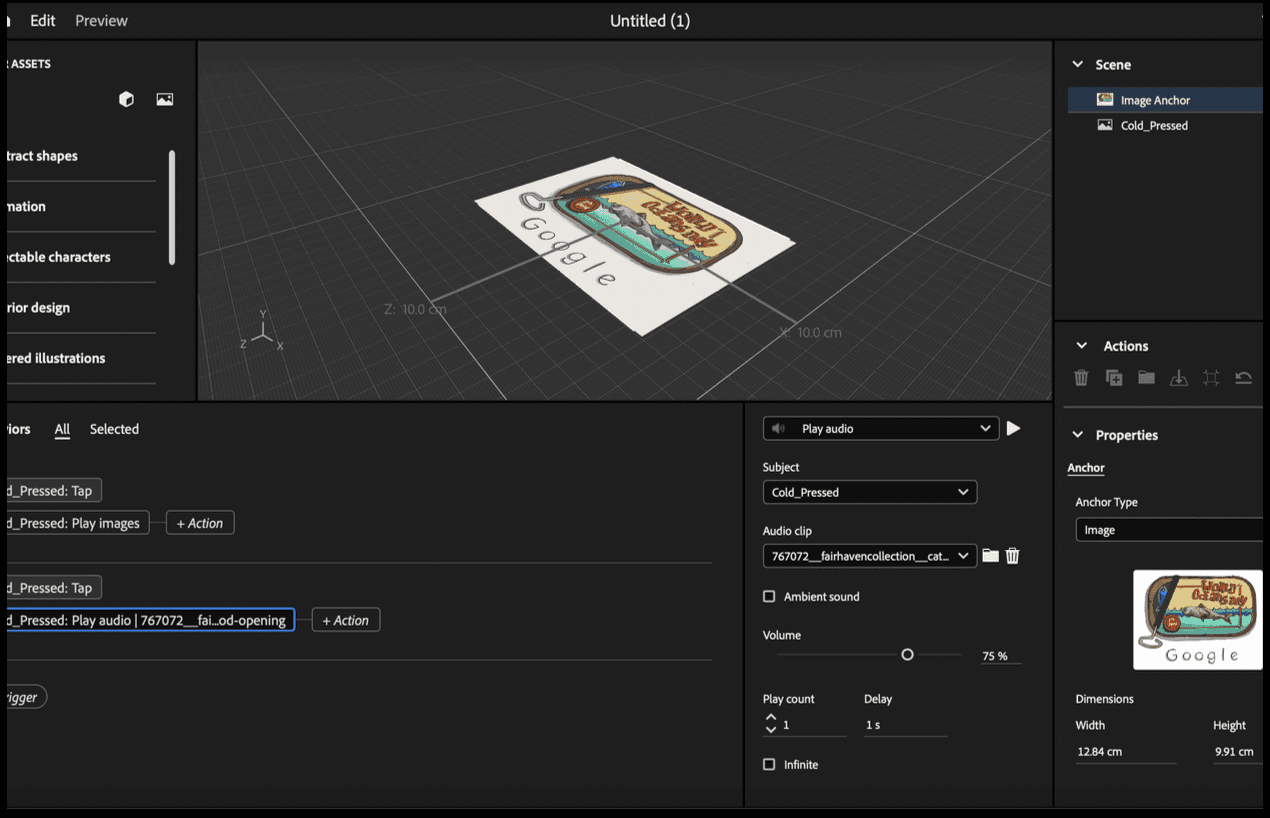The height and width of the screenshot is (818, 1270).
Task: Switch to the Selected behaviors tab
Action: click(x=114, y=429)
